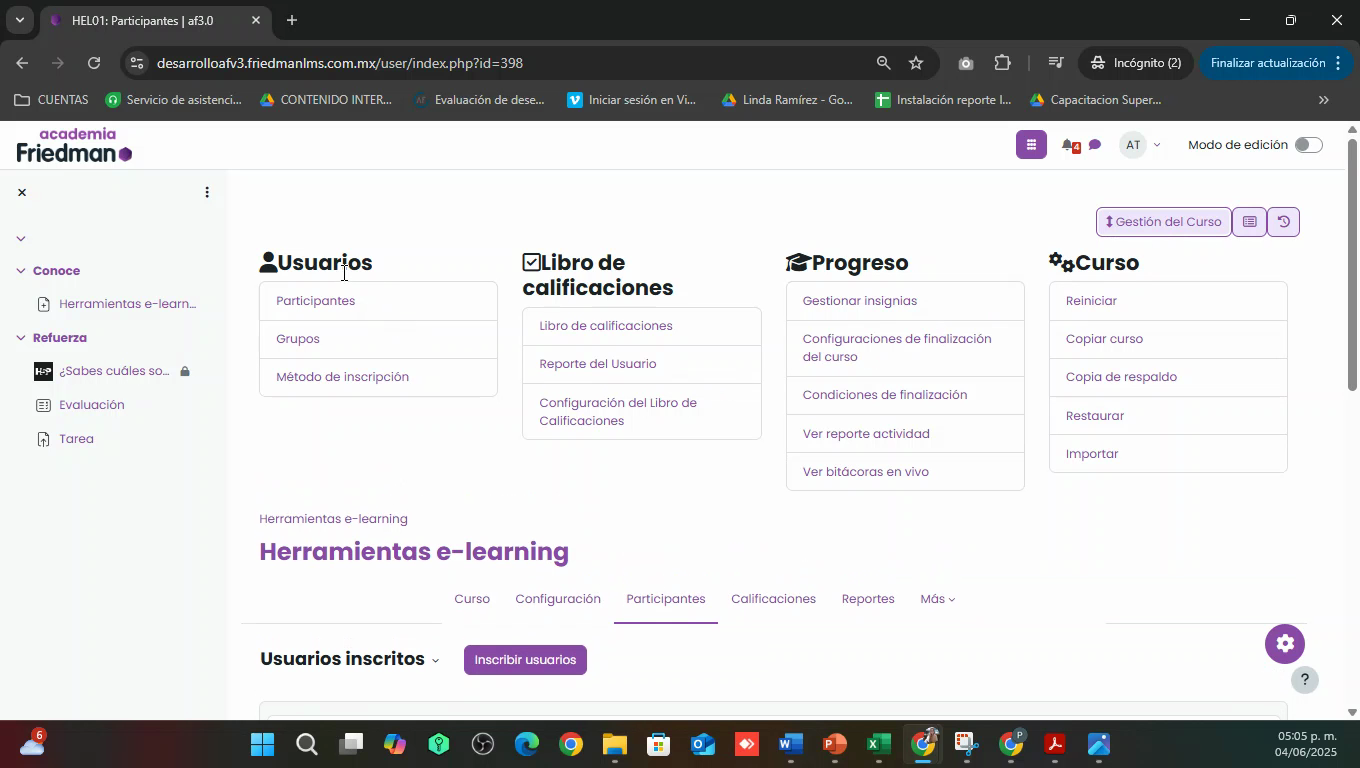Image resolution: width=1360 pixels, height=768 pixels.
Task: Switch to the Configuración tab
Action: pyautogui.click(x=558, y=599)
